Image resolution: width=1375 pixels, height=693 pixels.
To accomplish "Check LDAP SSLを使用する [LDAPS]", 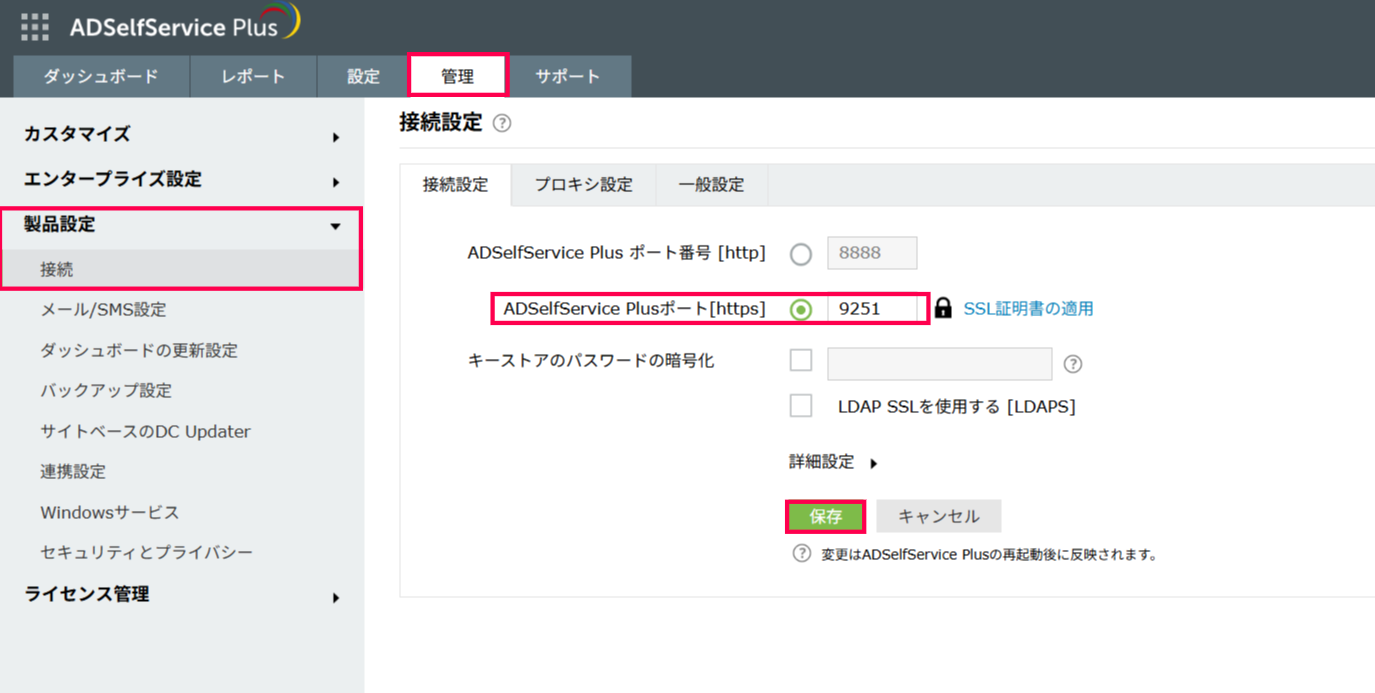I will [801, 405].
